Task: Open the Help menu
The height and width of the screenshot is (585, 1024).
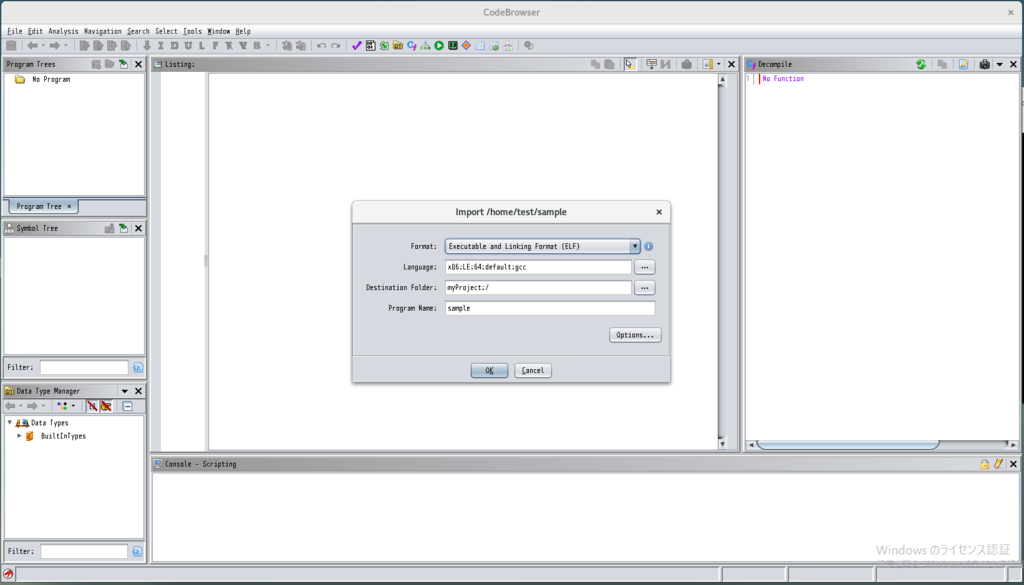Action: click(243, 31)
